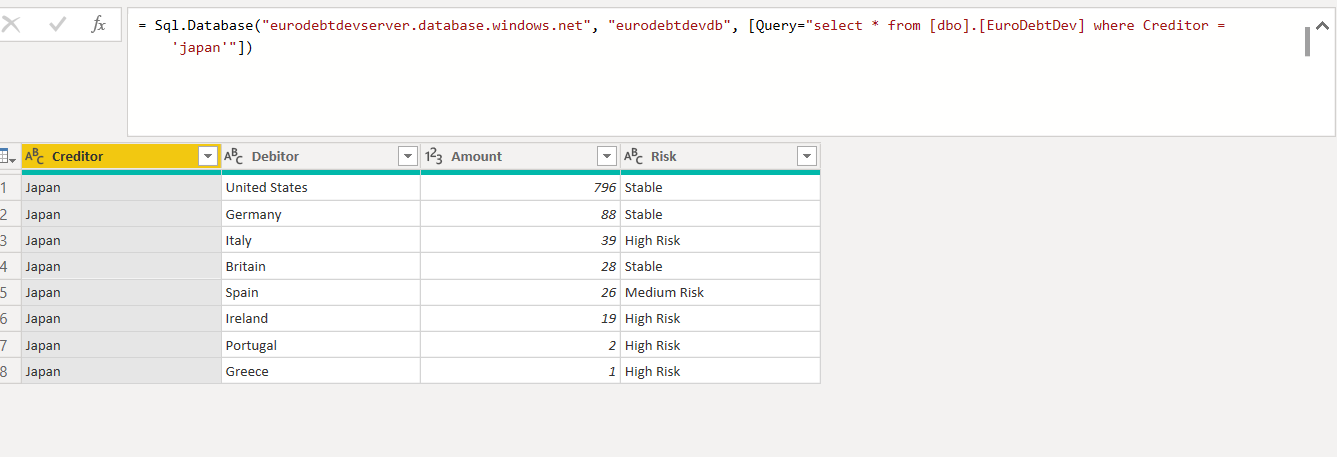Select the 'Italy' cell

click(321, 240)
